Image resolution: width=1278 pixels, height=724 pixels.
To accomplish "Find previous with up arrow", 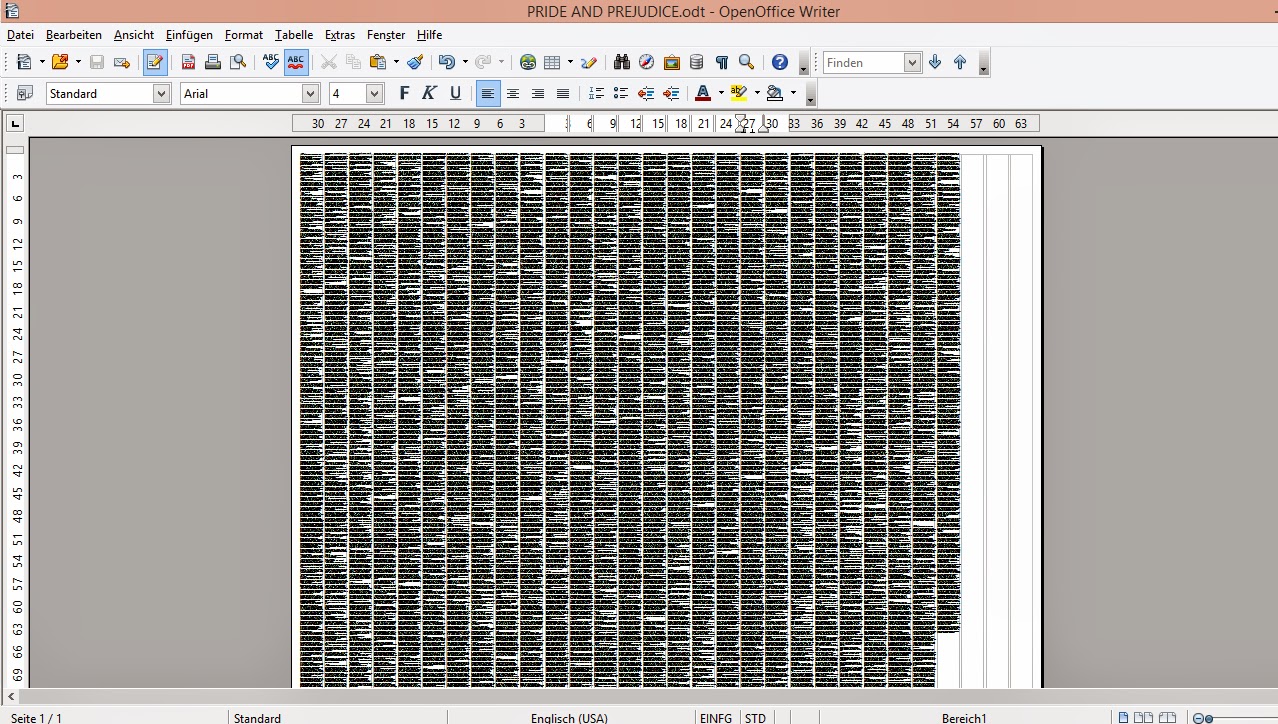I will (x=960, y=62).
